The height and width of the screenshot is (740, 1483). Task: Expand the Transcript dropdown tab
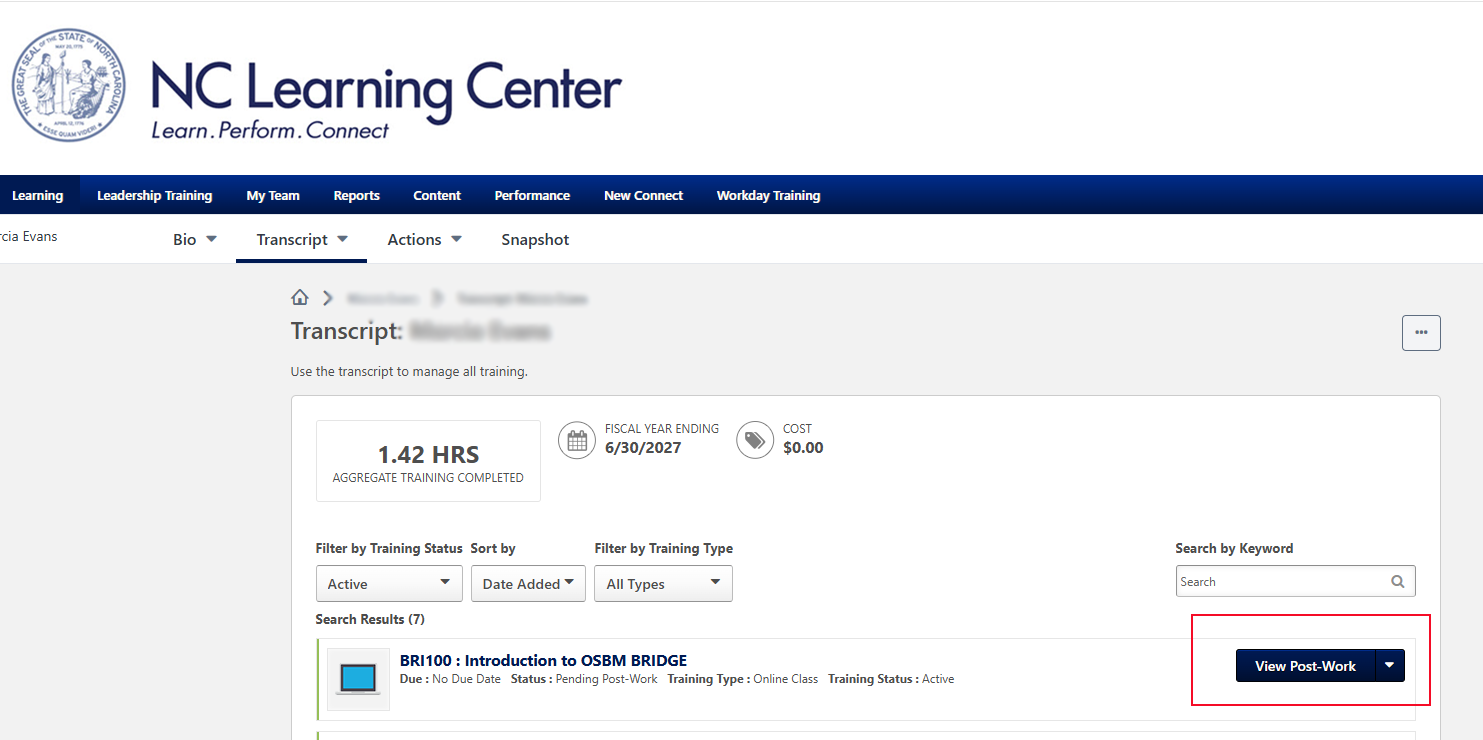(301, 239)
